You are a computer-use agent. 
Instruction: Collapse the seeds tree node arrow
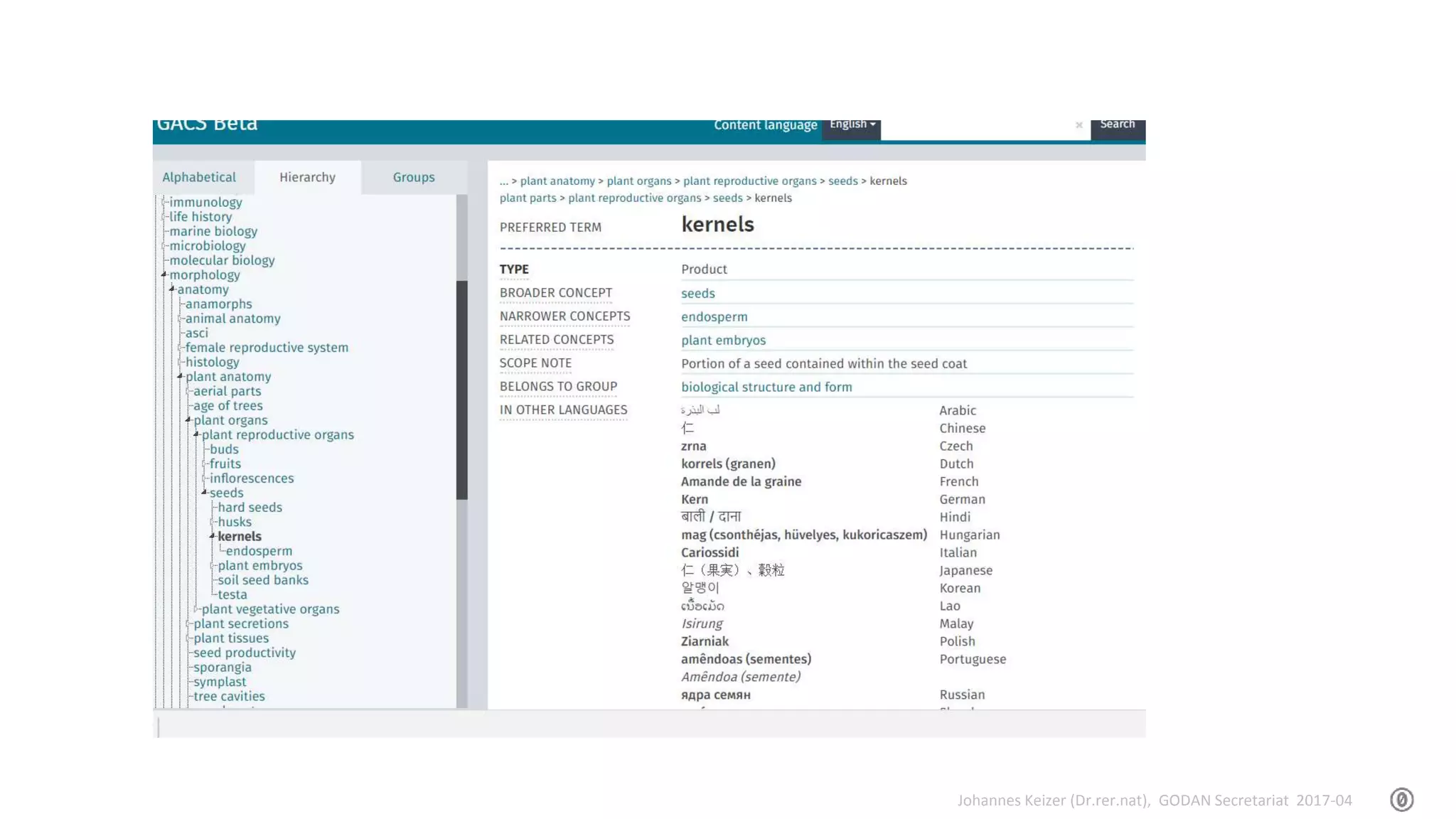tap(204, 492)
